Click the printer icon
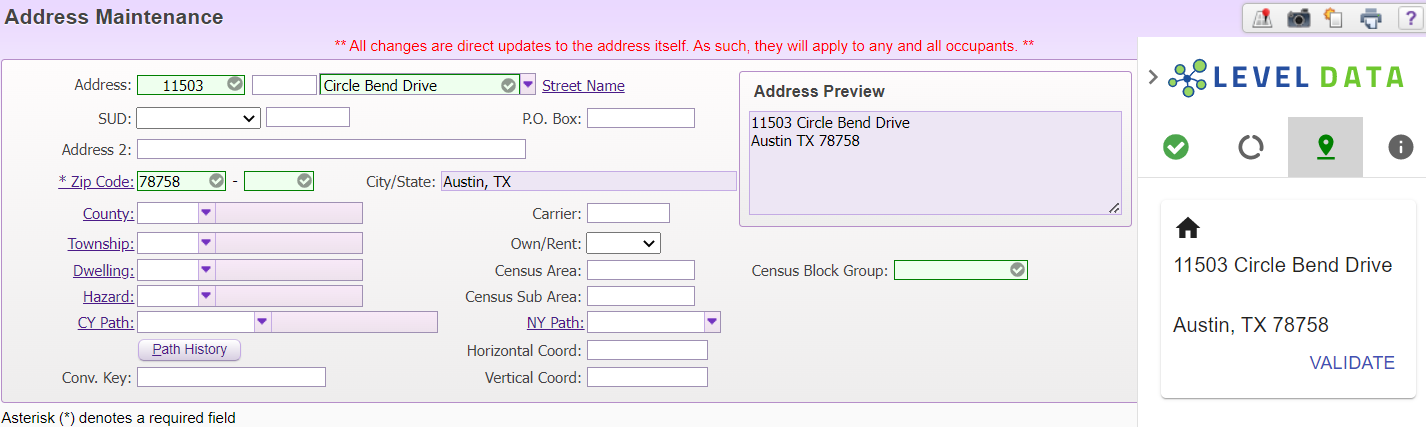 [x=1370, y=18]
